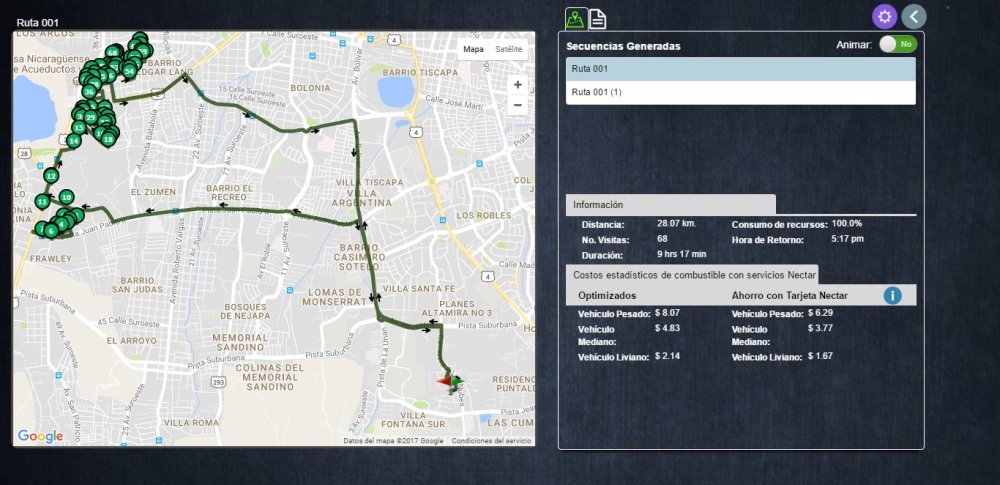Toggle the Animar switch
The image size is (1000, 485).
click(898, 44)
